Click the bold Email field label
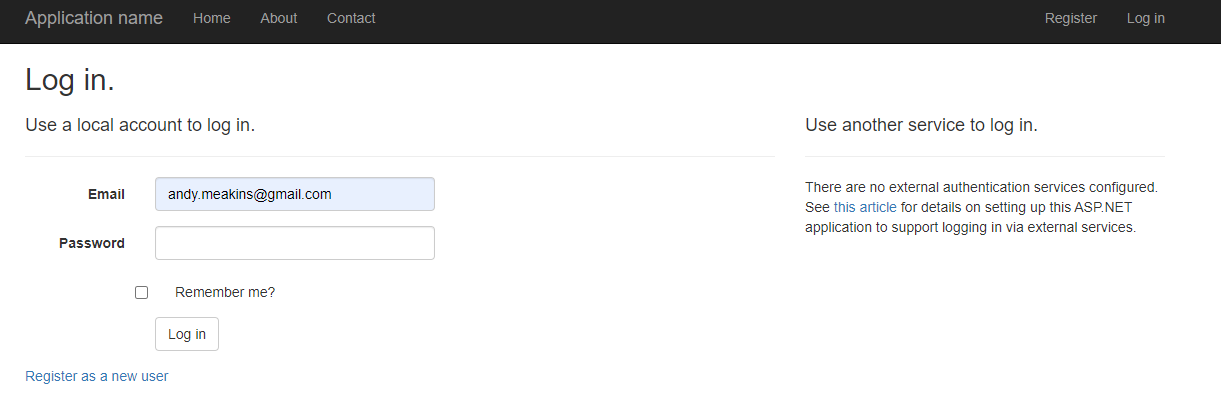The width and height of the screenshot is (1221, 413). [x=106, y=194]
